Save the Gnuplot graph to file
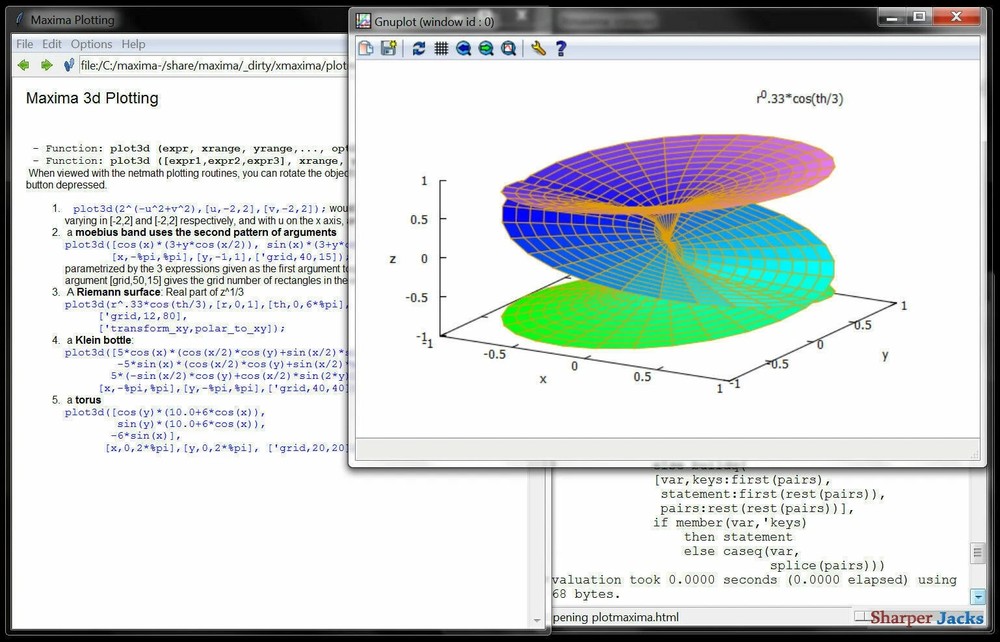The width and height of the screenshot is (1000, 642). (x=389, y=48)
